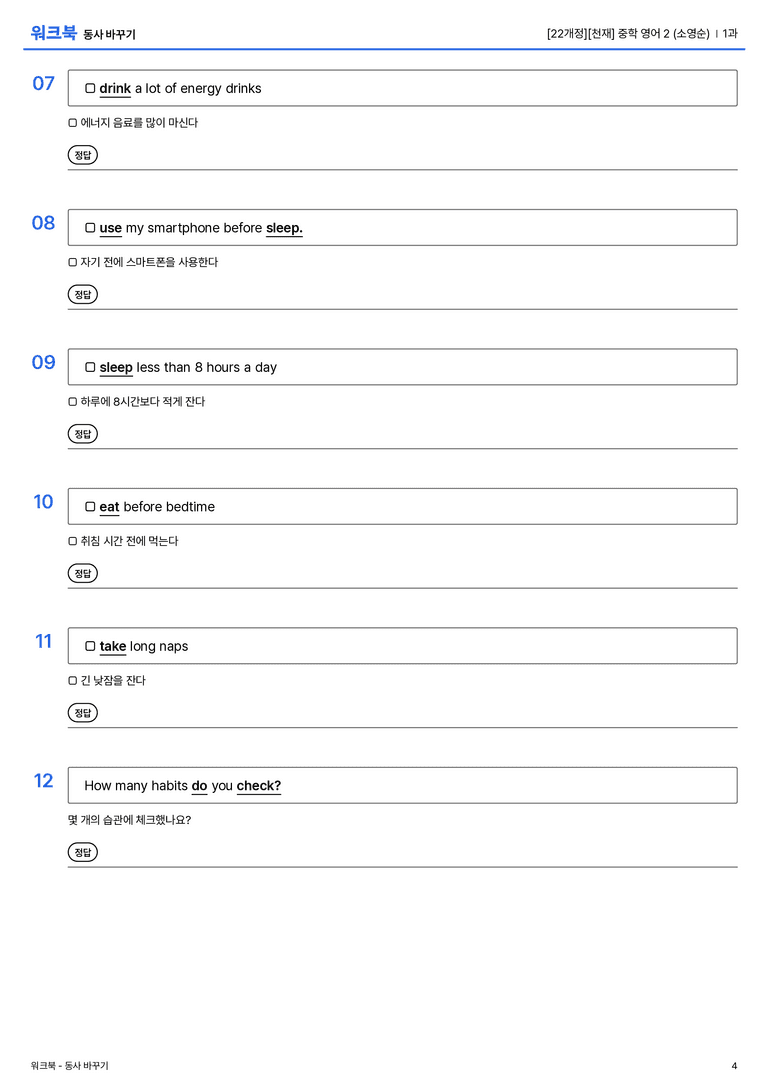This screenshot has height=1087, width=768.
Task: Click the Korean checkbox for '에너지 음료를 많이 마신다'
Action: [73, 123]
